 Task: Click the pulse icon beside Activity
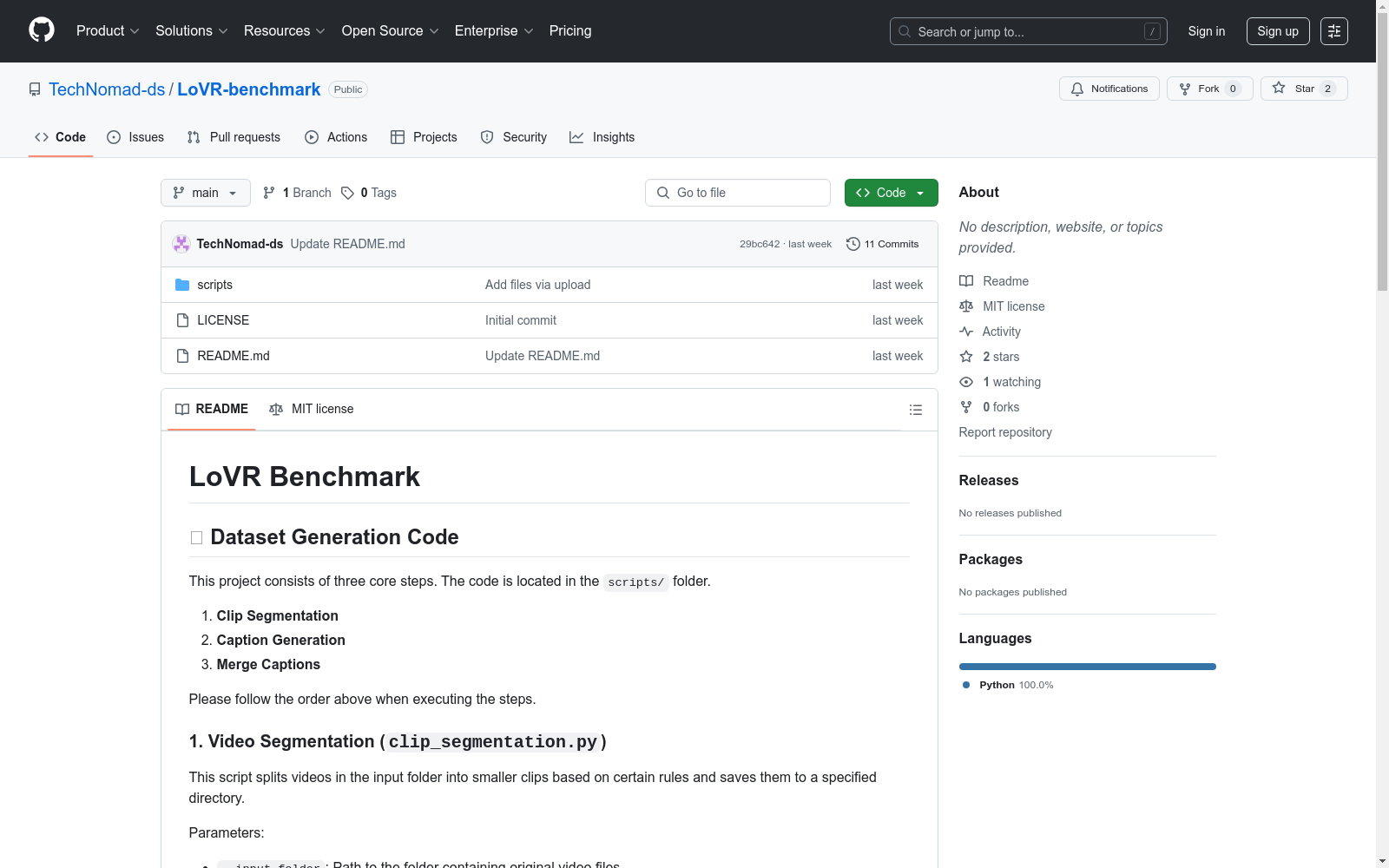966,332
